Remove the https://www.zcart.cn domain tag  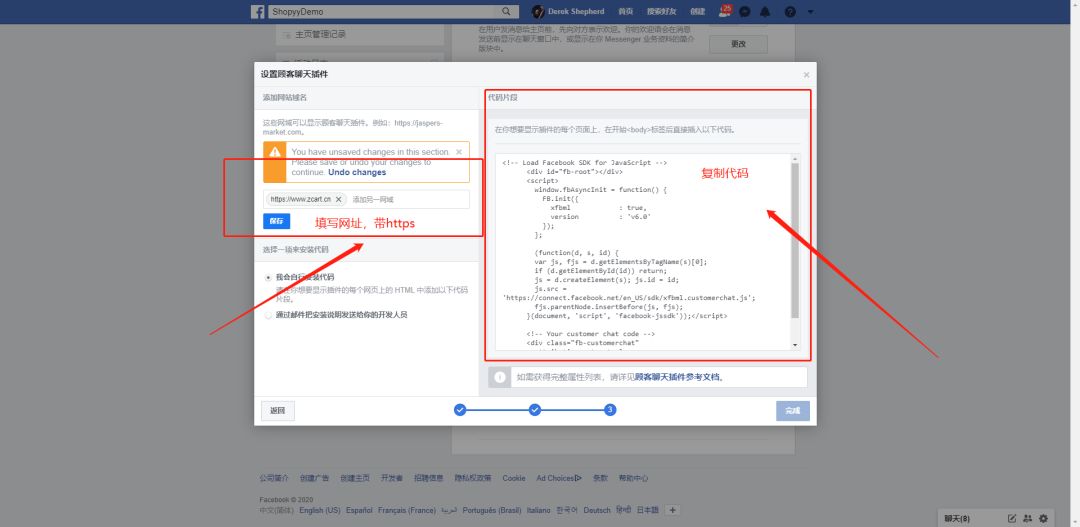point(339,199)
